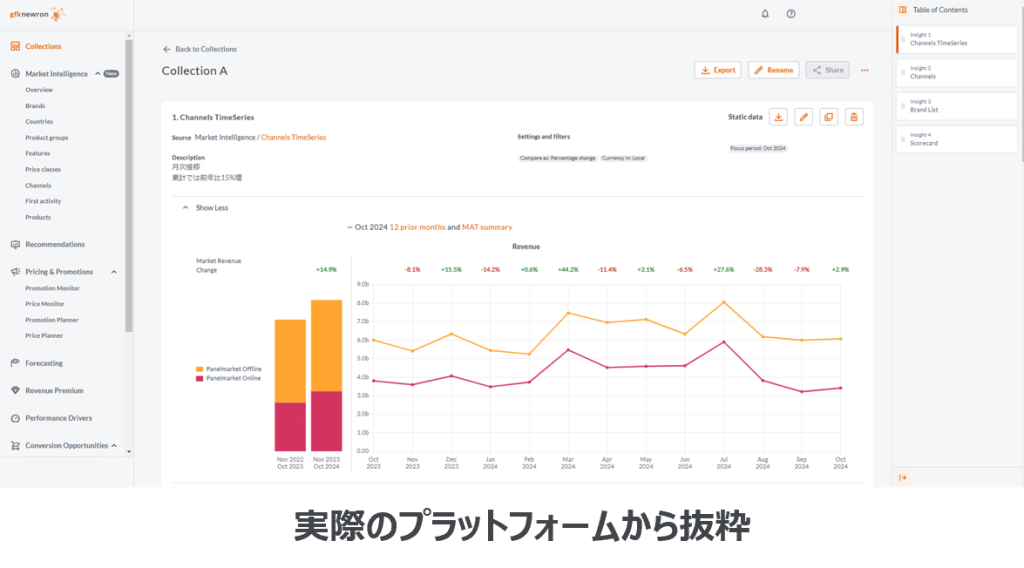Viewport: 1024px width, 568px height.
Task: Grab the drag handle of Insight 4 Scorecard
Action: pyautogui.click(x=903, y=139)
